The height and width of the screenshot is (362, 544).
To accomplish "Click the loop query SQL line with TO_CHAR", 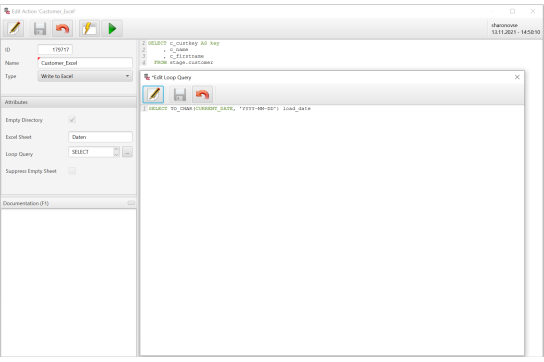I will [x=229, y=109].
